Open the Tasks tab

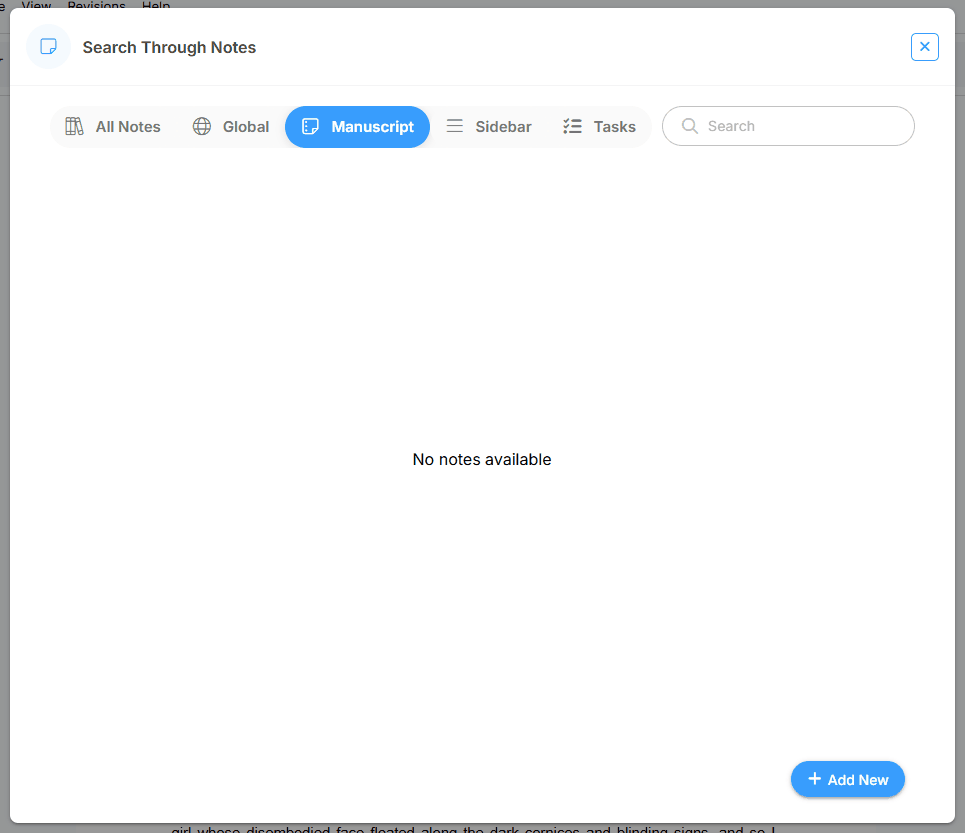614,127
